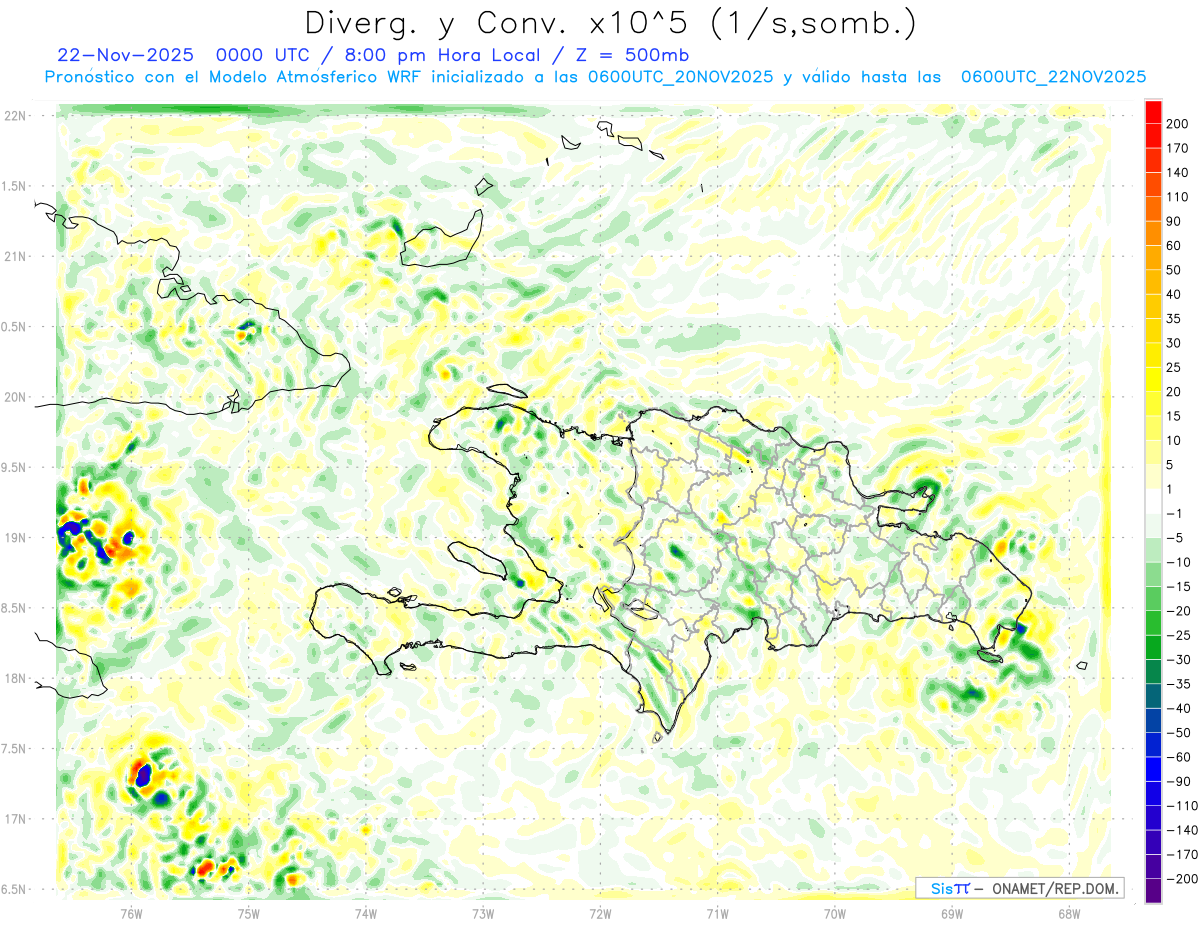Click the "15" colorbar label
1200x927 pixels.
(1174, 416)
